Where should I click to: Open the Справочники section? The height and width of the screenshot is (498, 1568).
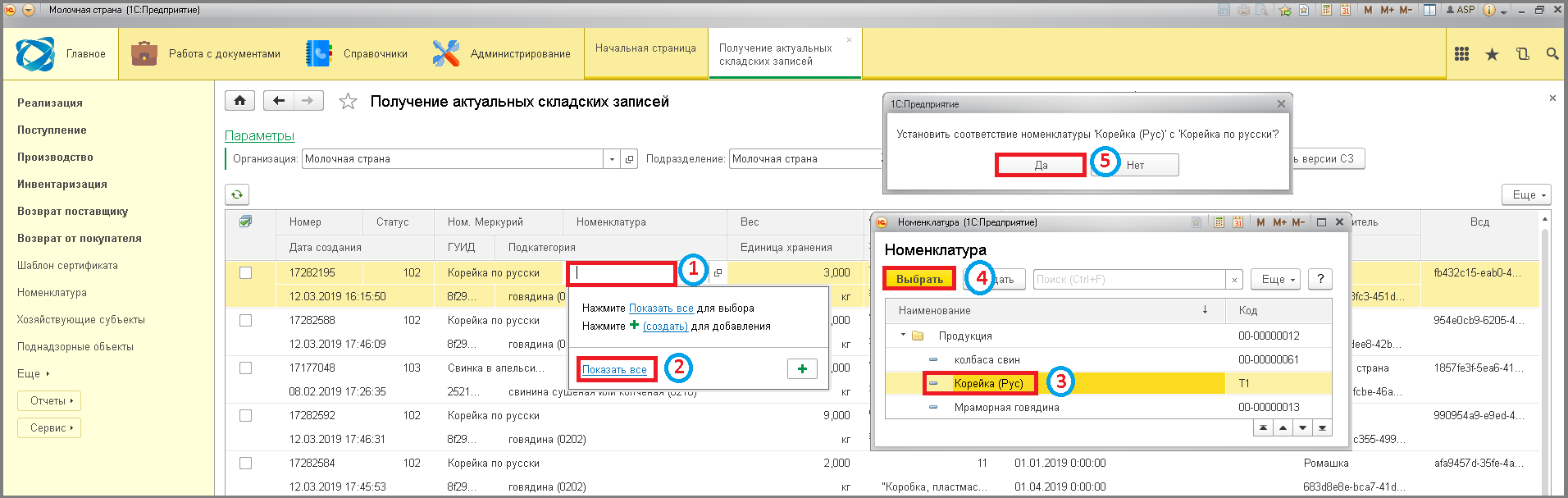(x=357, y=54)
